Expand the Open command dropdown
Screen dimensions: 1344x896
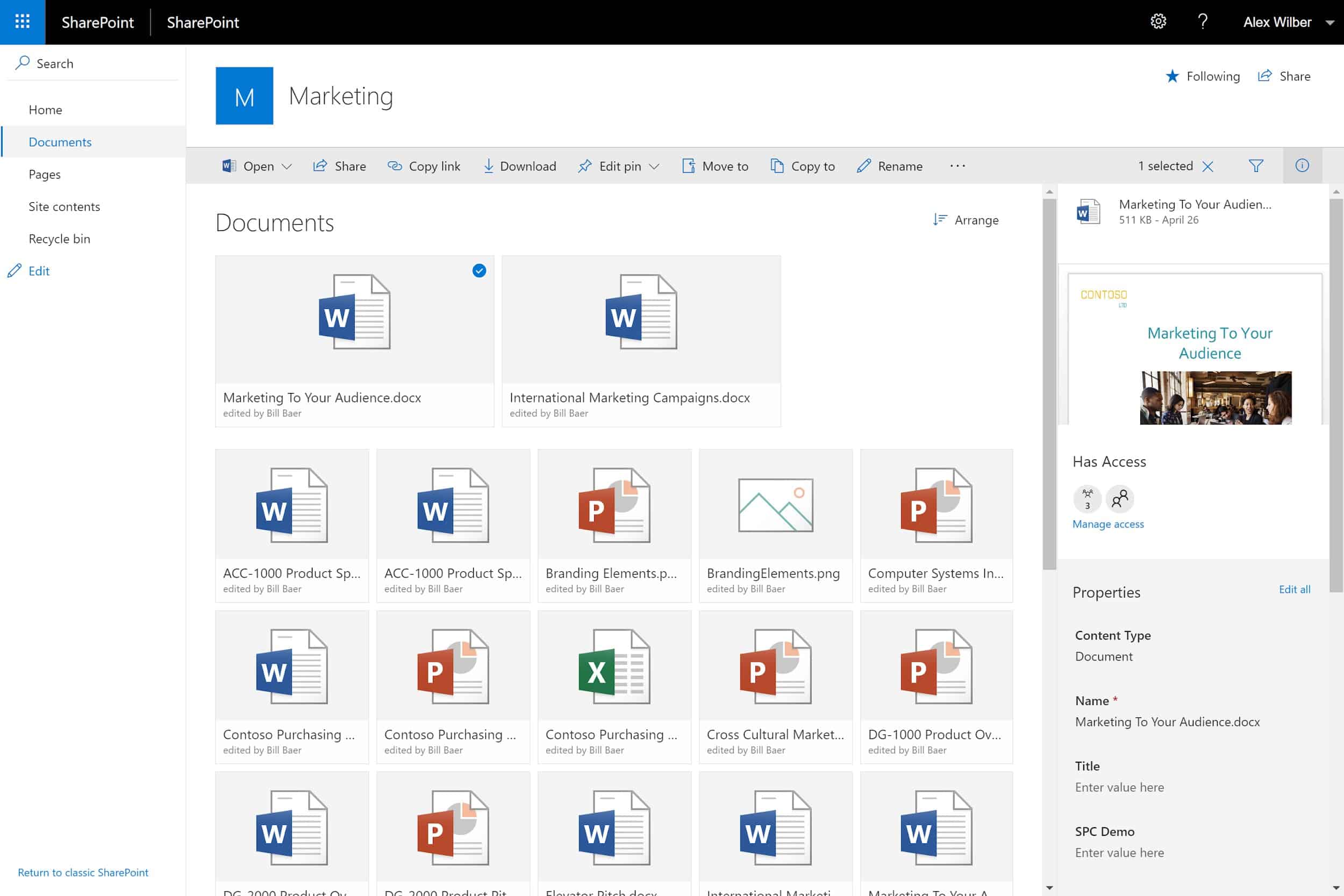[287, 166]
